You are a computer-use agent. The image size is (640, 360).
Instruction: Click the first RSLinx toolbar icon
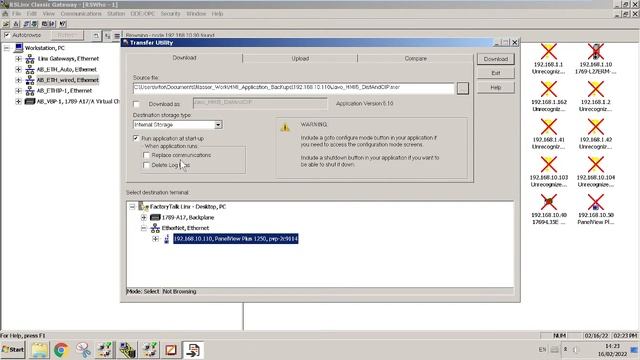tap(6, 24)
